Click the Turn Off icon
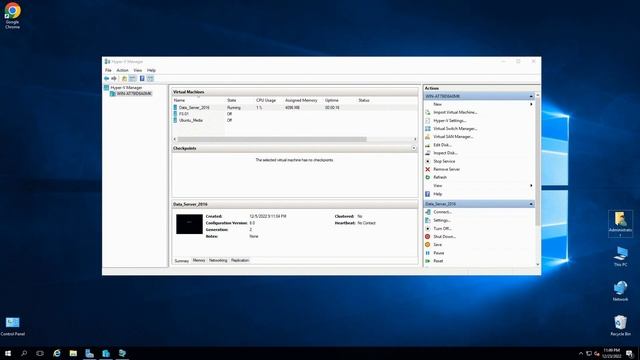Viewport: 640px width, 360px height. 428,229
